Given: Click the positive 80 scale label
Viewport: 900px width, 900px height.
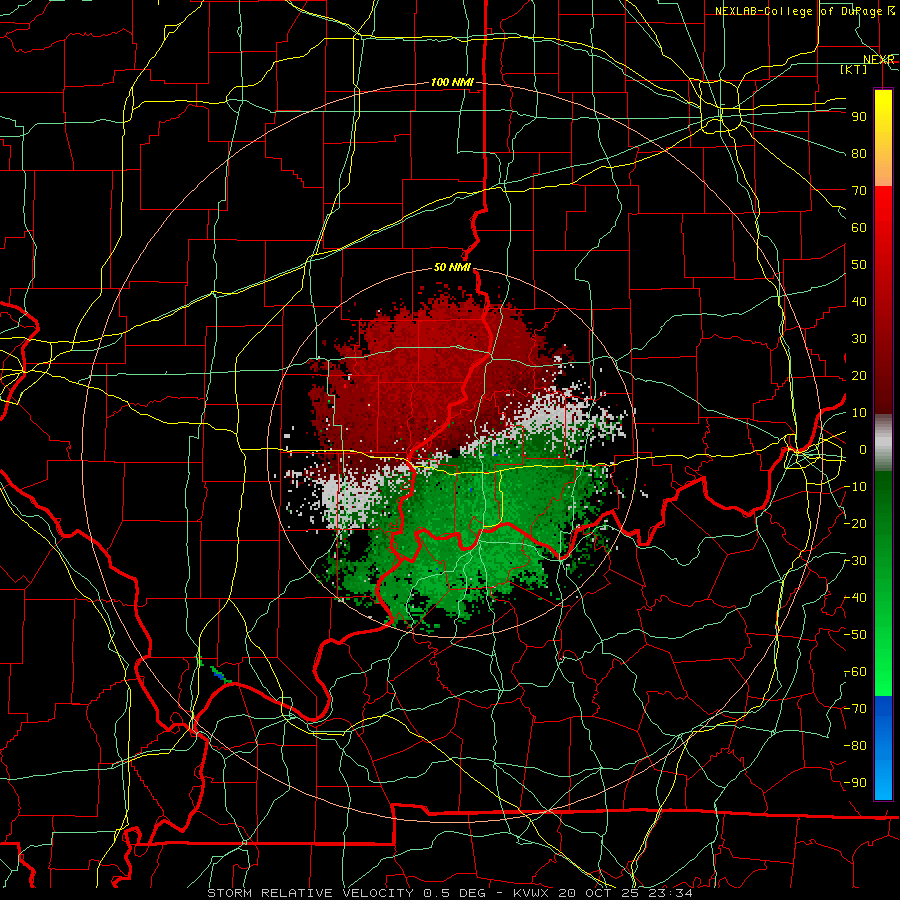Looking at the screenshot, I should (x=859, y=153).
